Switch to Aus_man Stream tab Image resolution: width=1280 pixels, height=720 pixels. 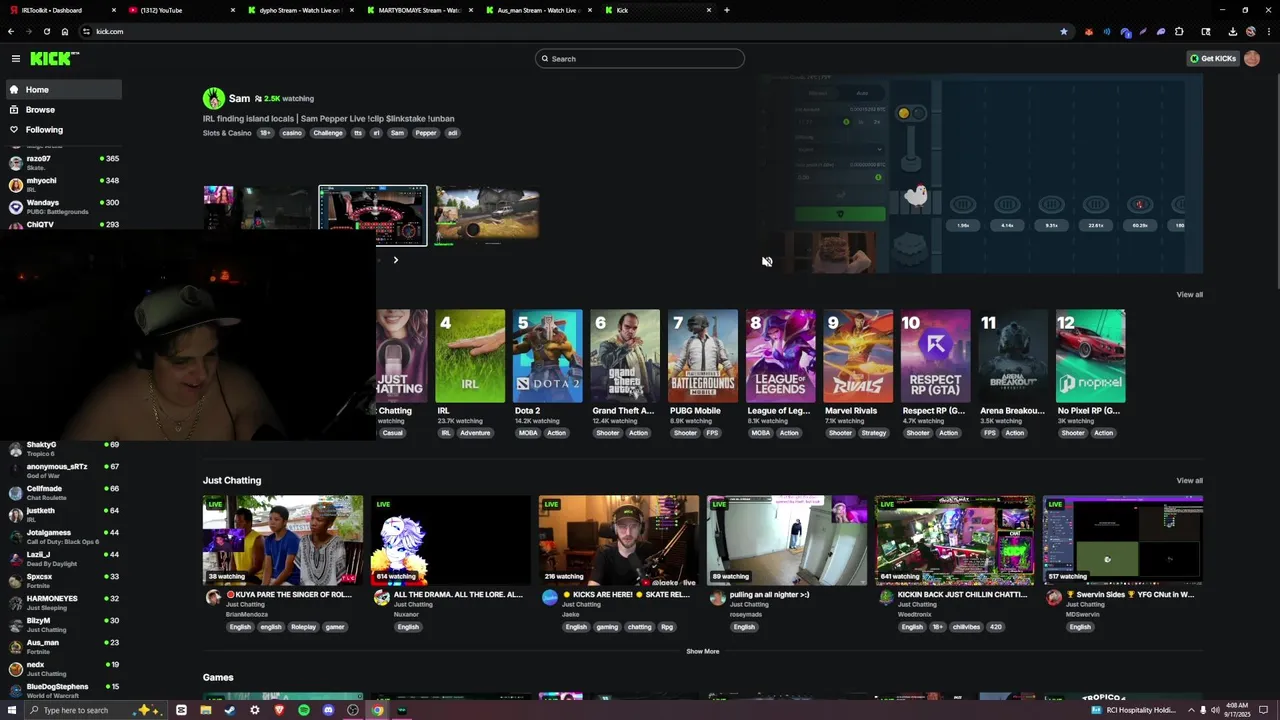point(538,10)
